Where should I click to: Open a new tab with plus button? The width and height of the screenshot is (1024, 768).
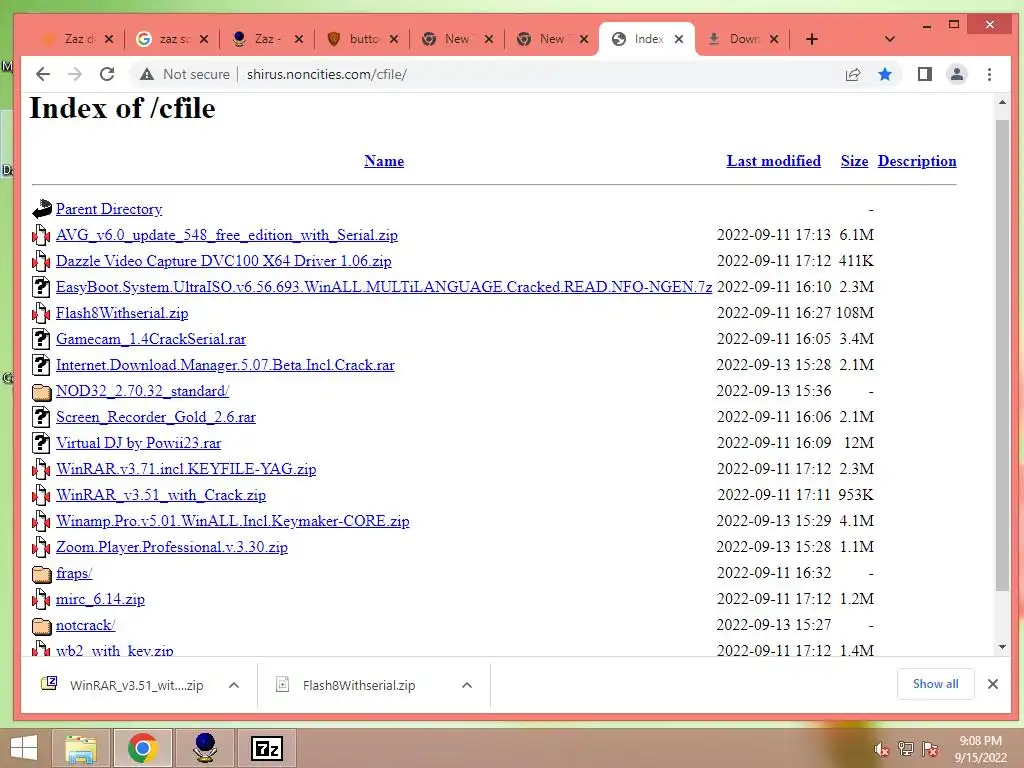click(x=812, y=39)
